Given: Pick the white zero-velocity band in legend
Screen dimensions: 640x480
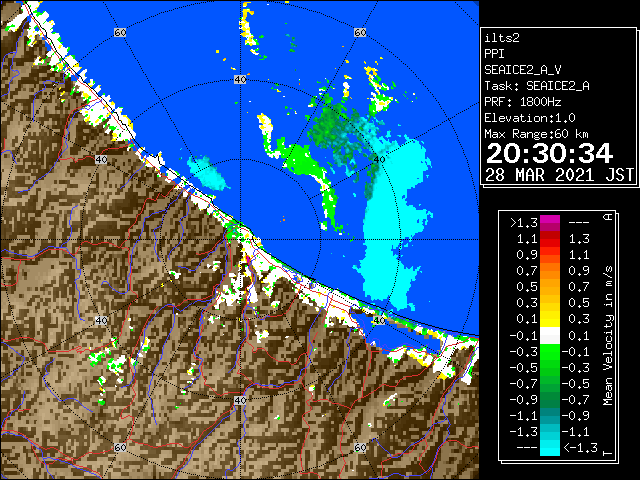Looking at the screenshot, I should point(550,336).
